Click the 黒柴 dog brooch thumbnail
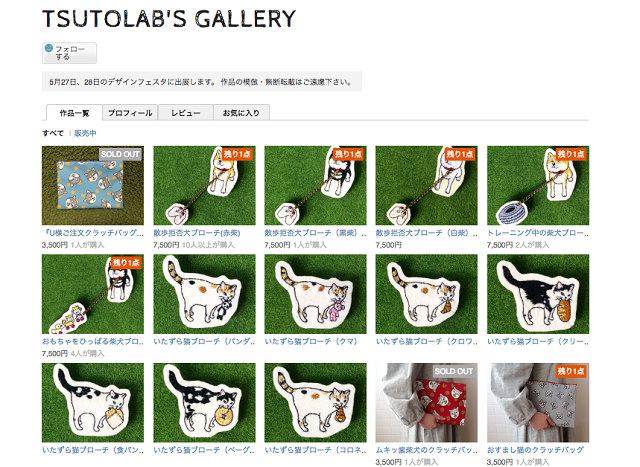This screenshot has height=467, width=640. tap(315, 185)
